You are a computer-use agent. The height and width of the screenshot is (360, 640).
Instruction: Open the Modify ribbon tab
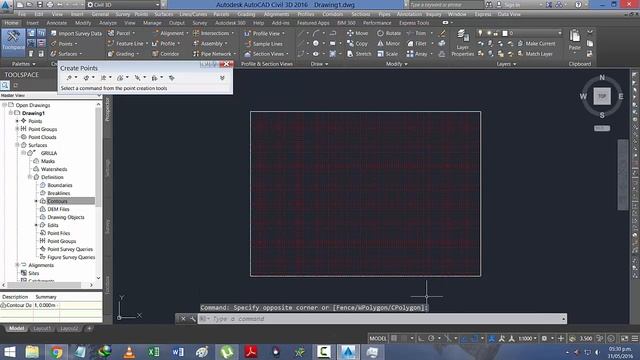[83, 23]
